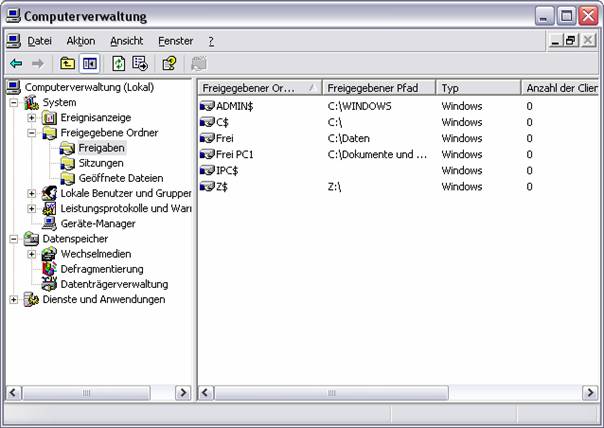Click the Z:\ path cell
604x428 pixels.
click(334, 187)
